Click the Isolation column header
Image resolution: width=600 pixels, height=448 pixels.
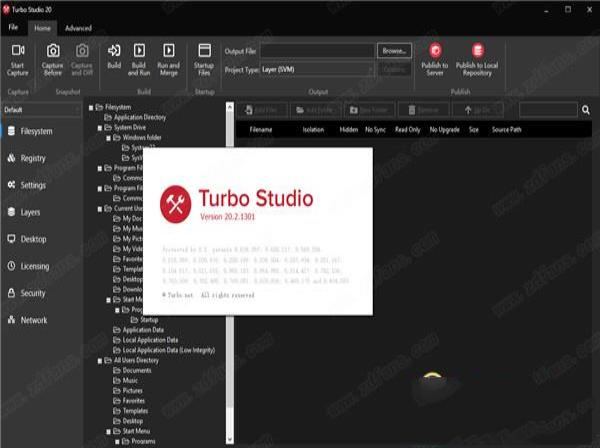click(313, 130)
